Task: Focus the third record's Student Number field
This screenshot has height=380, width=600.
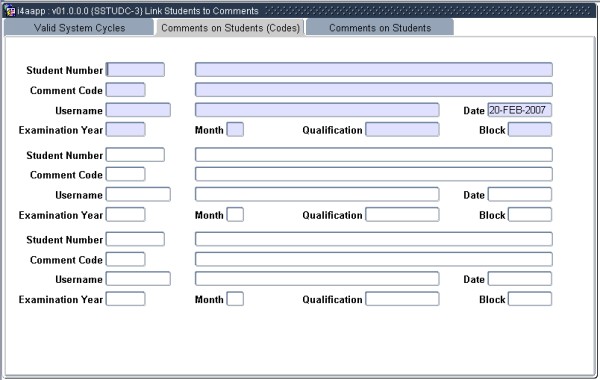Action: point(135,239)
